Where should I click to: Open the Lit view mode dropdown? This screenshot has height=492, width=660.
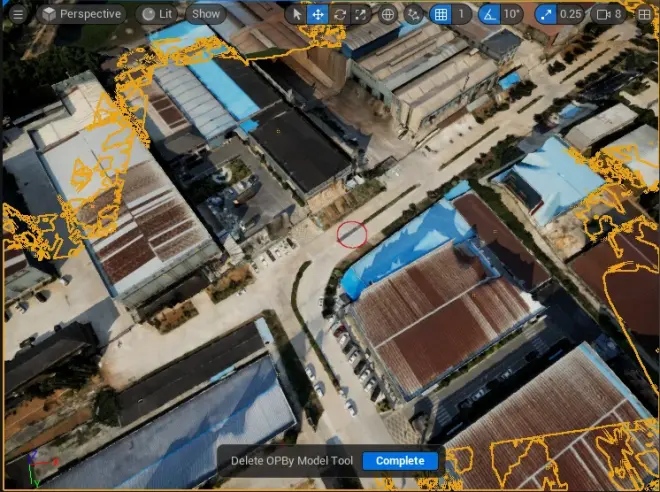[x=157, y=14]
